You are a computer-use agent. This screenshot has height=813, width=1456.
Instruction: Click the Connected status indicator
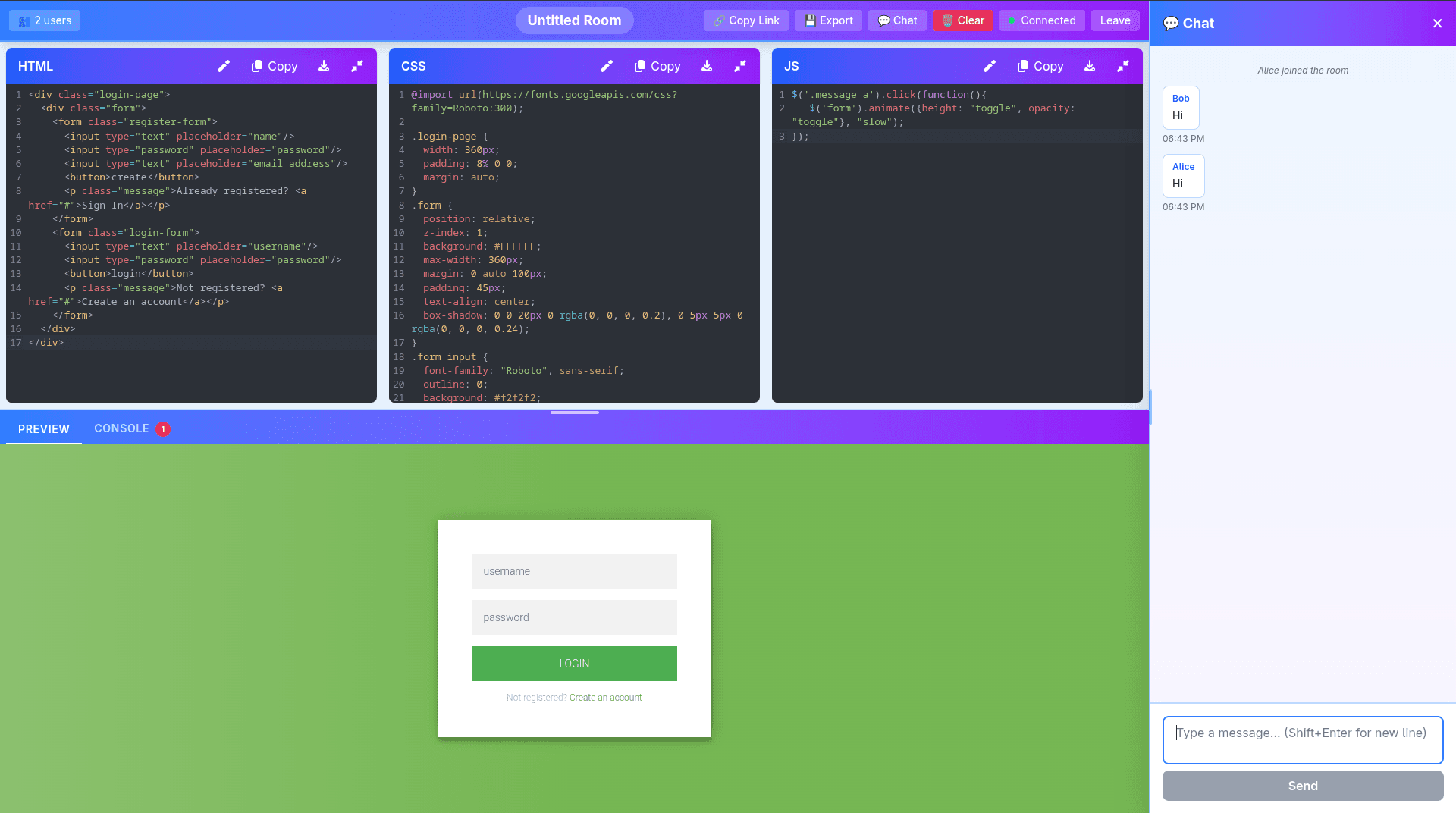click(x=1042, y=20)
